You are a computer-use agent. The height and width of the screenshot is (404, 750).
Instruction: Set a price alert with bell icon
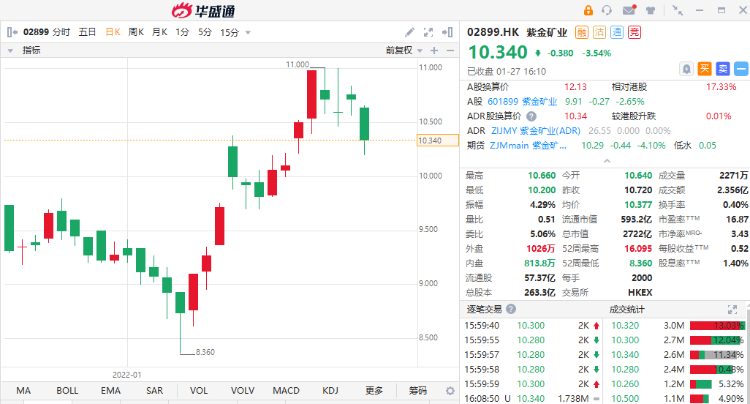click(x=686, y=69)
